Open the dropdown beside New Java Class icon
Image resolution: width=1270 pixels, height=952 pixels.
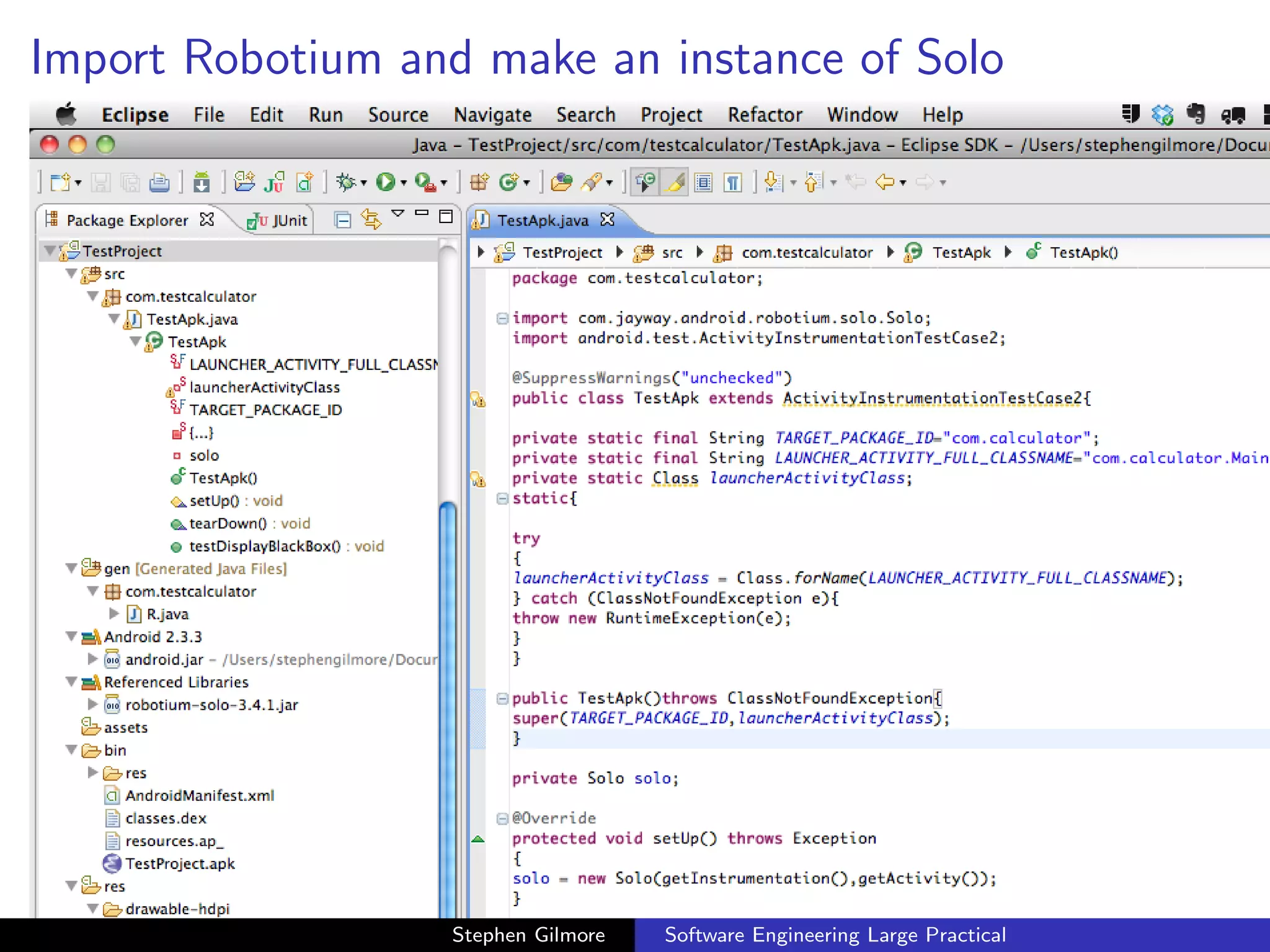(526, 183)
